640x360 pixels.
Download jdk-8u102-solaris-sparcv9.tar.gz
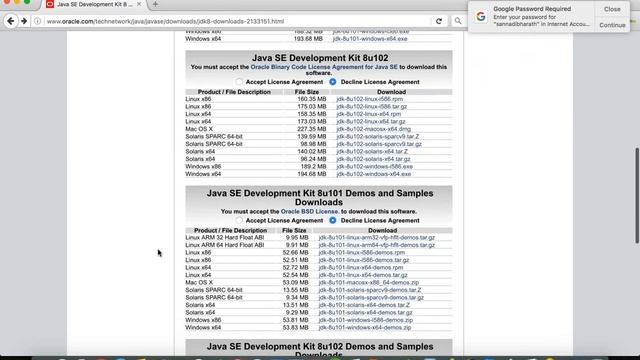[x=379, y=144]
